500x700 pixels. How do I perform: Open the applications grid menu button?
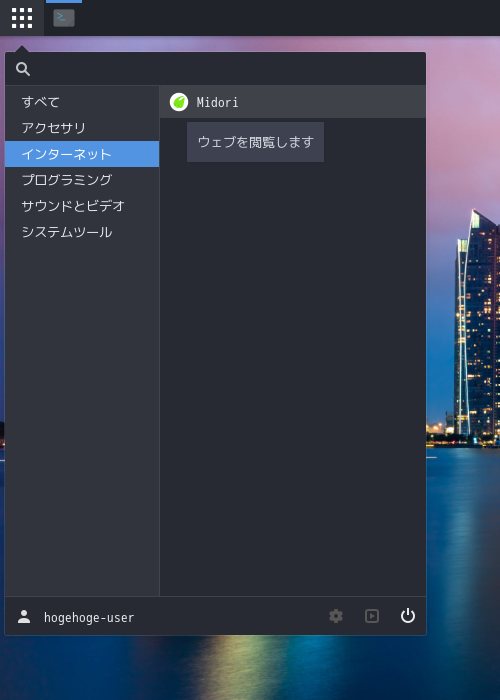(x=22, y=18)
